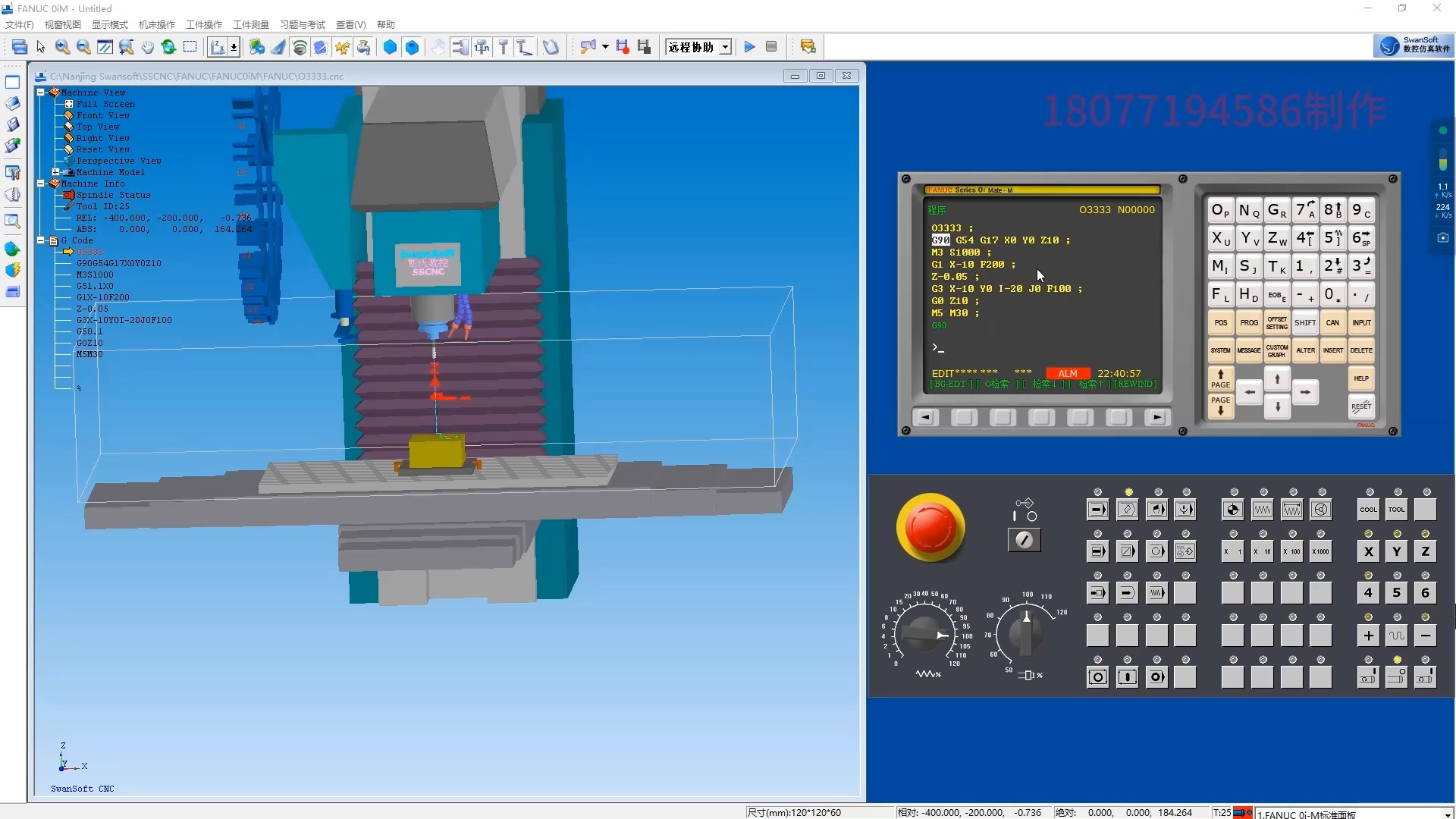Click the plus axis direction button
This screenshot has width=1456, height=819.
pos(1368,635)
